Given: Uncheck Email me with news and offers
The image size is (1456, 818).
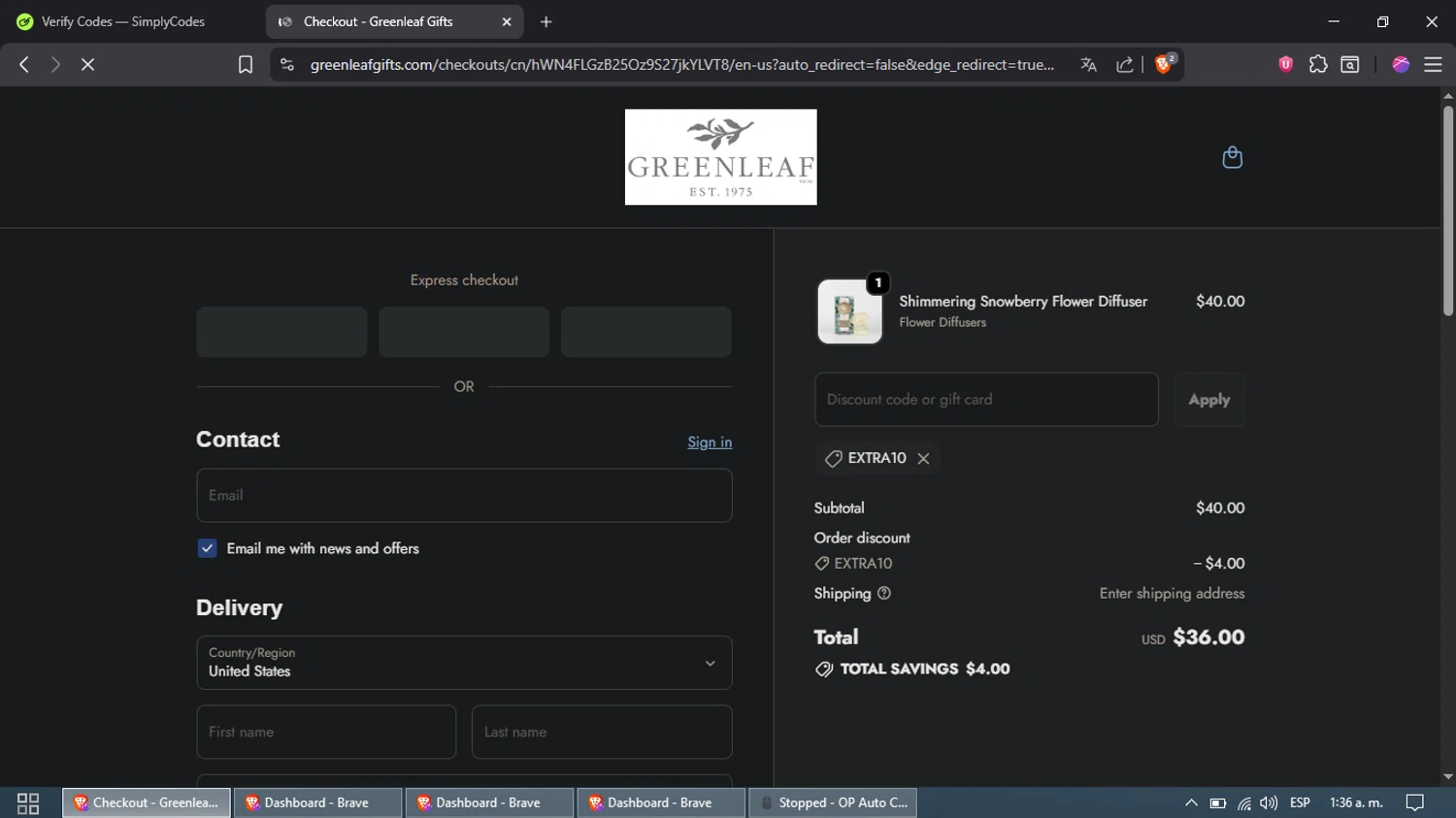Looking at the screenshot, I should tap(207, 548).
